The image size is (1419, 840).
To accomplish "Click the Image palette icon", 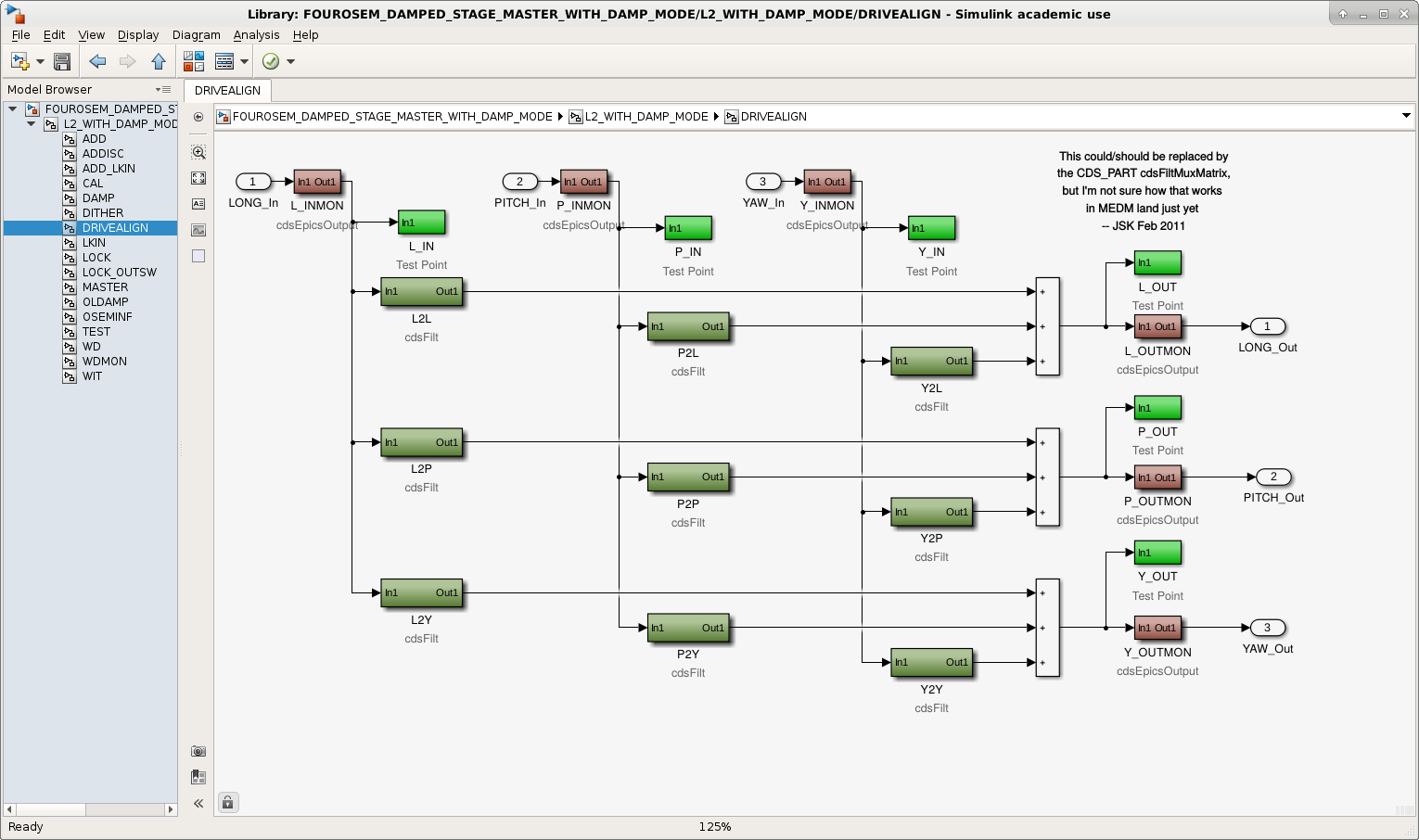I will tap(198, 230).
